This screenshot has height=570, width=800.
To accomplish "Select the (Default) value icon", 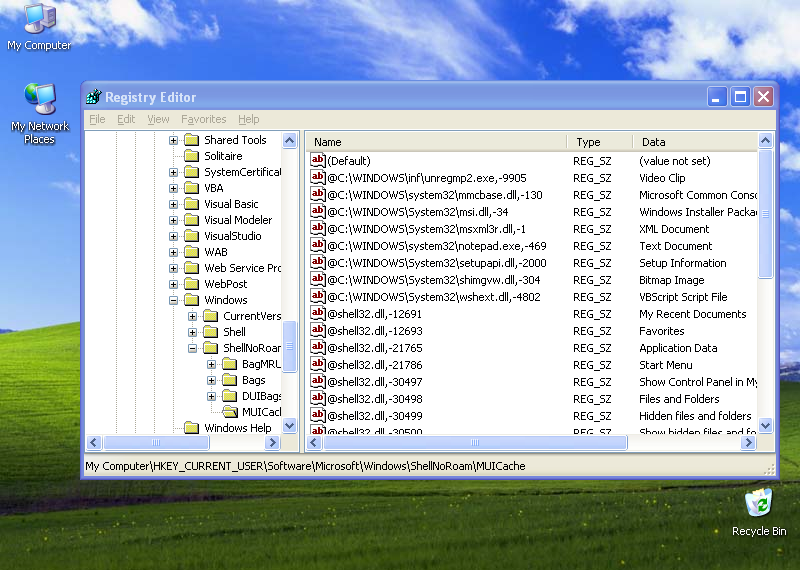I will (317, 160).
